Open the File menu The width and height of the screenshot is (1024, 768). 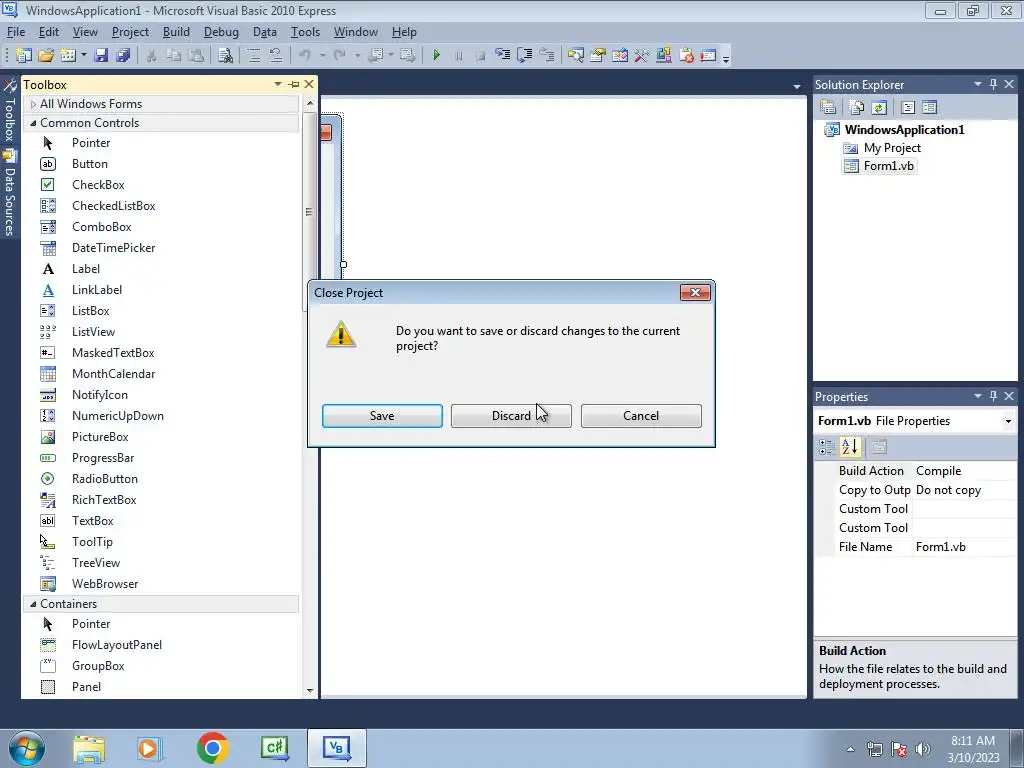pos(16,32)
